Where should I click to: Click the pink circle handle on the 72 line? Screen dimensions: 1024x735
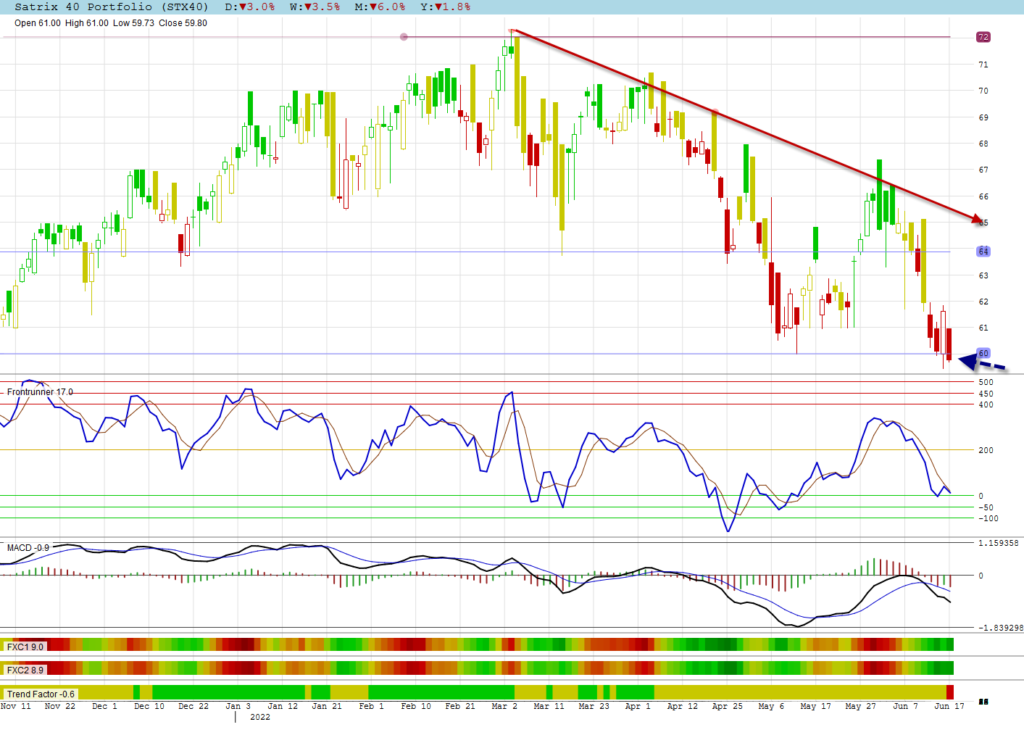(404, 37)
